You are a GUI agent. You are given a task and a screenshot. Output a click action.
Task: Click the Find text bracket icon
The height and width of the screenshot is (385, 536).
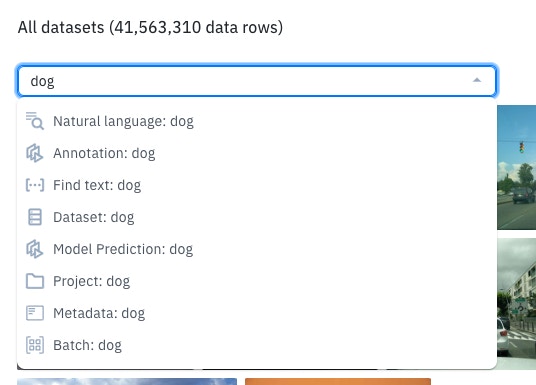tap(35, 185)
